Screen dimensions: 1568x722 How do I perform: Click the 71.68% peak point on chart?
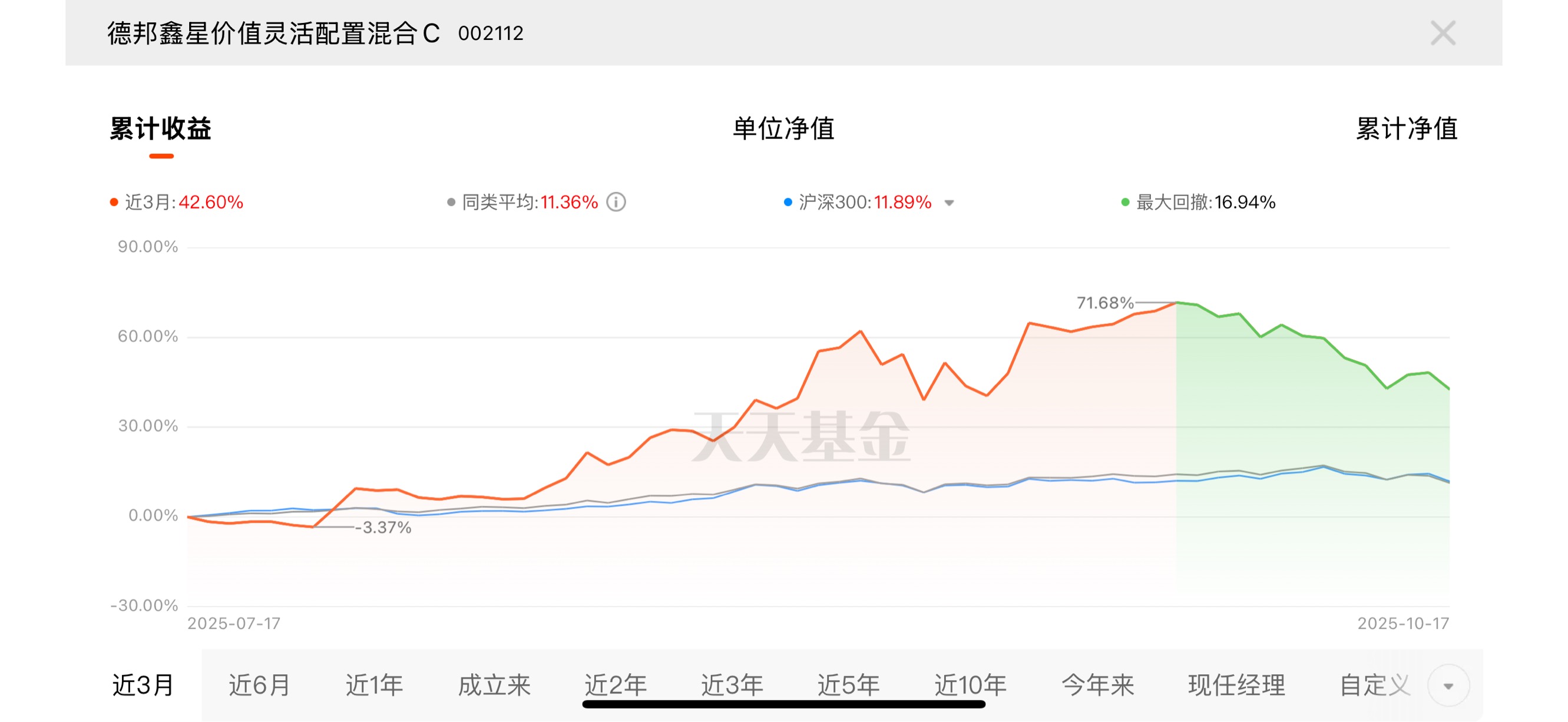[x=1176, y=303]
